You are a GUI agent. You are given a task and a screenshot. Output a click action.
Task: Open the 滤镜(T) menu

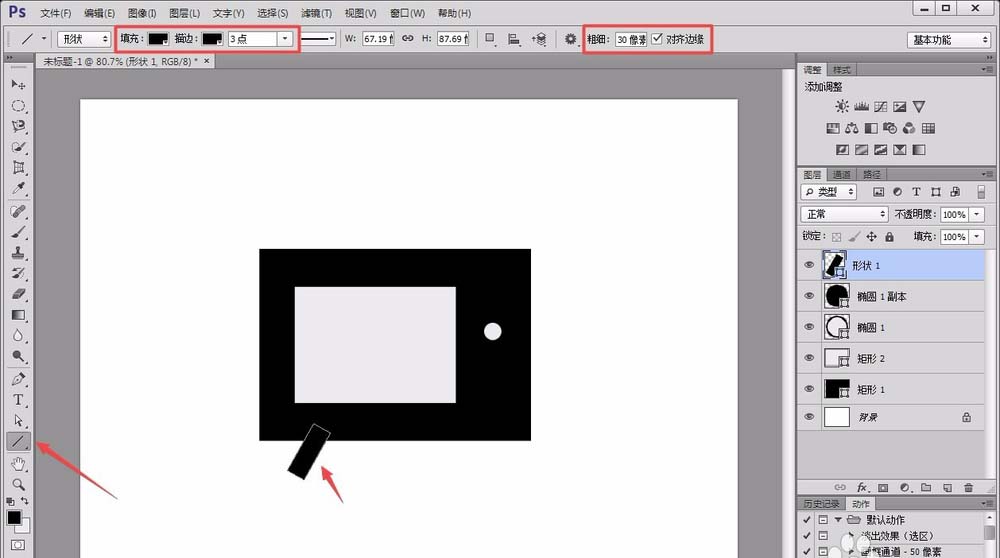click(x=316, y=13)
